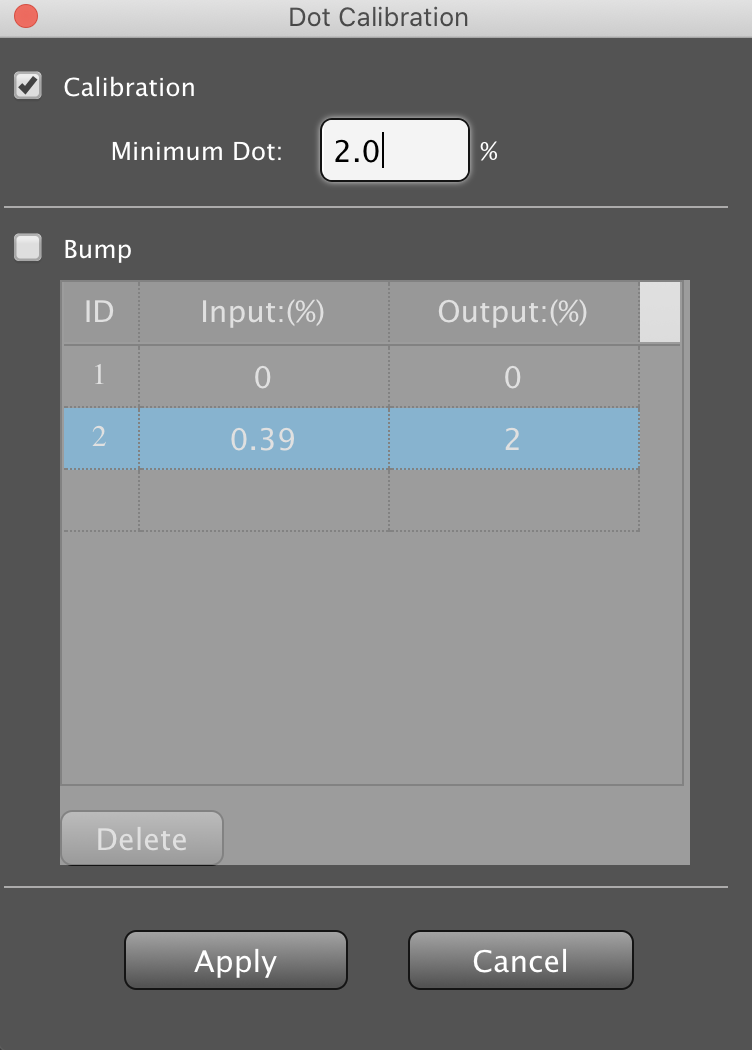
Task: Click the light corner box beside Output header
Action: click(660, 312)
